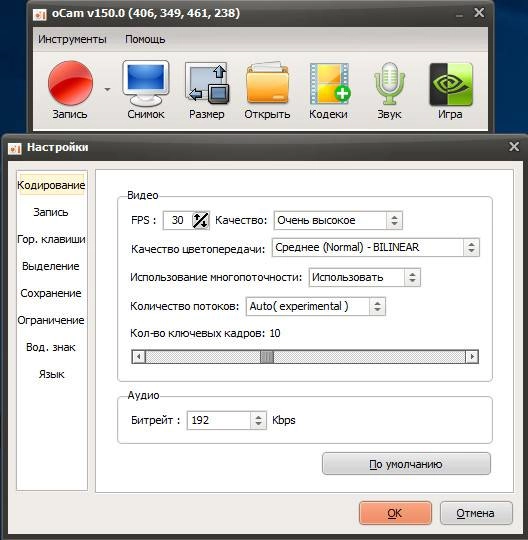Open the Язык settings tab

(51, 374)
